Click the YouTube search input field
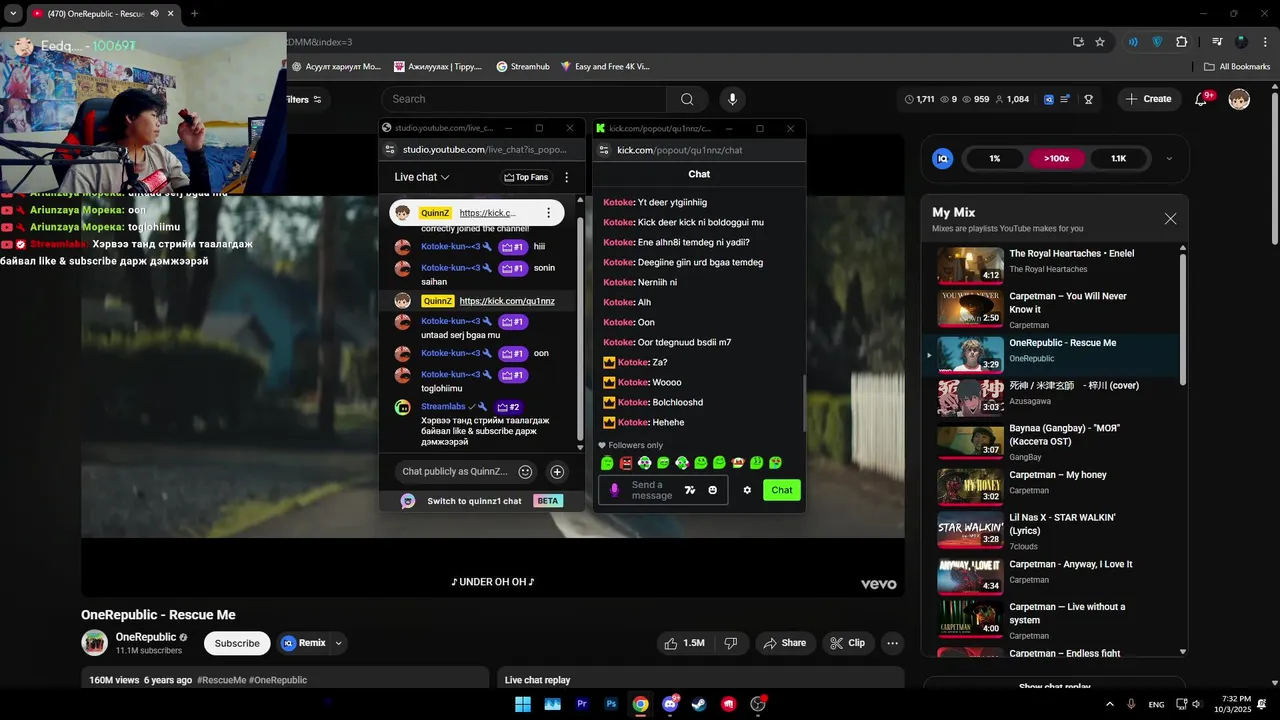Viewport: 1280px width, 720px height. [524, 99]
